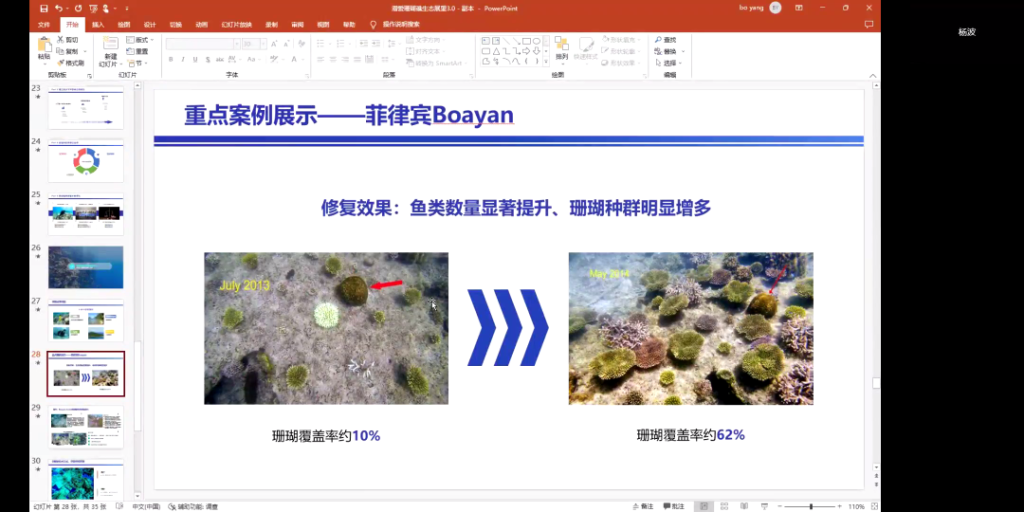Open the Review (审阅) tab

tap(297, 24)
